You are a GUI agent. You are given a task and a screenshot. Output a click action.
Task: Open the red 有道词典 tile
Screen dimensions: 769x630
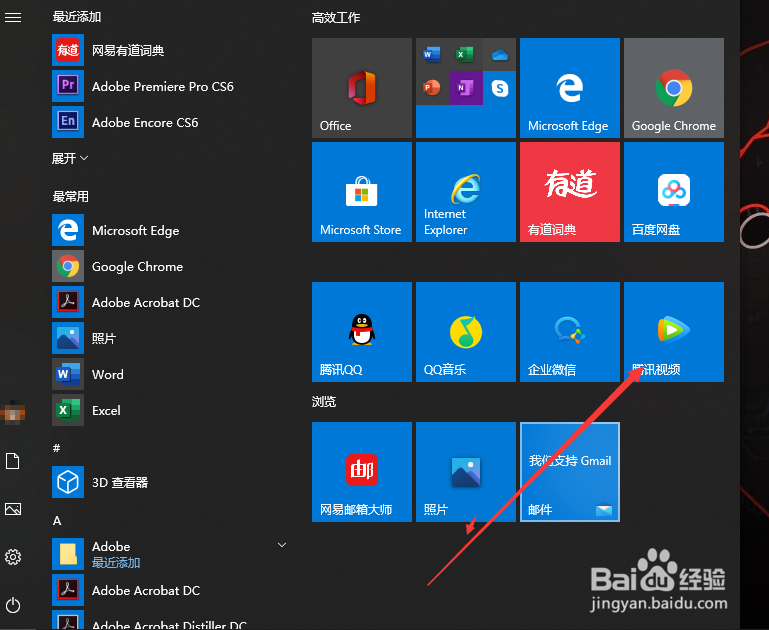(570, 192)
